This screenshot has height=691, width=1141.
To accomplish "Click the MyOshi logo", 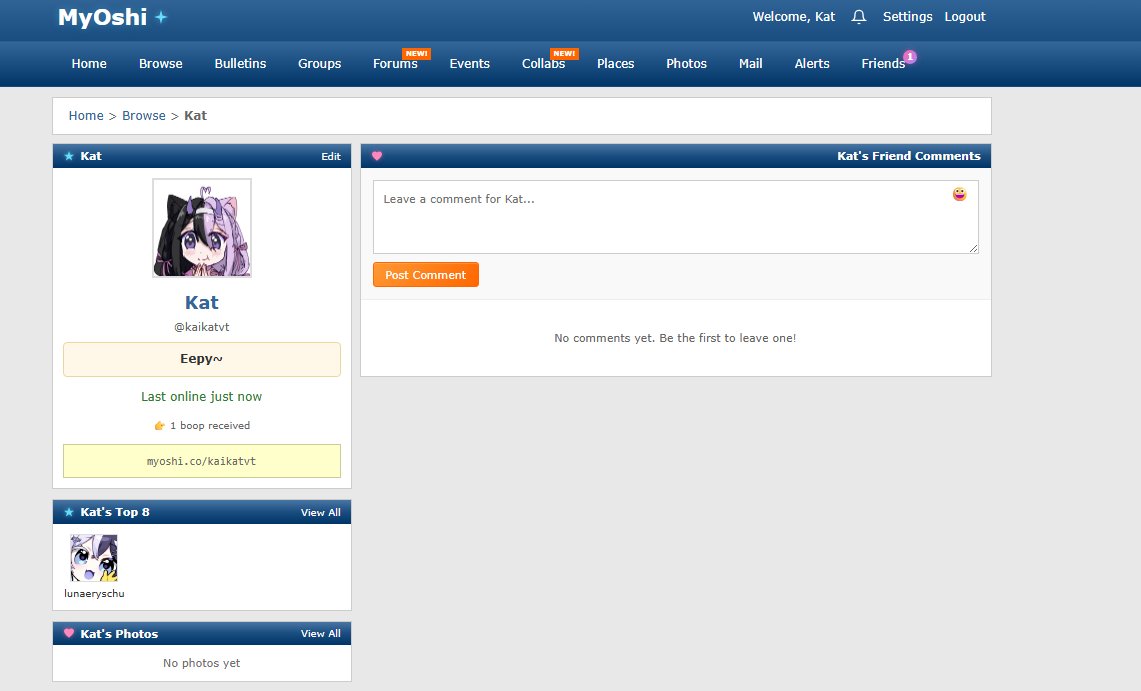I will pos(113,17).
